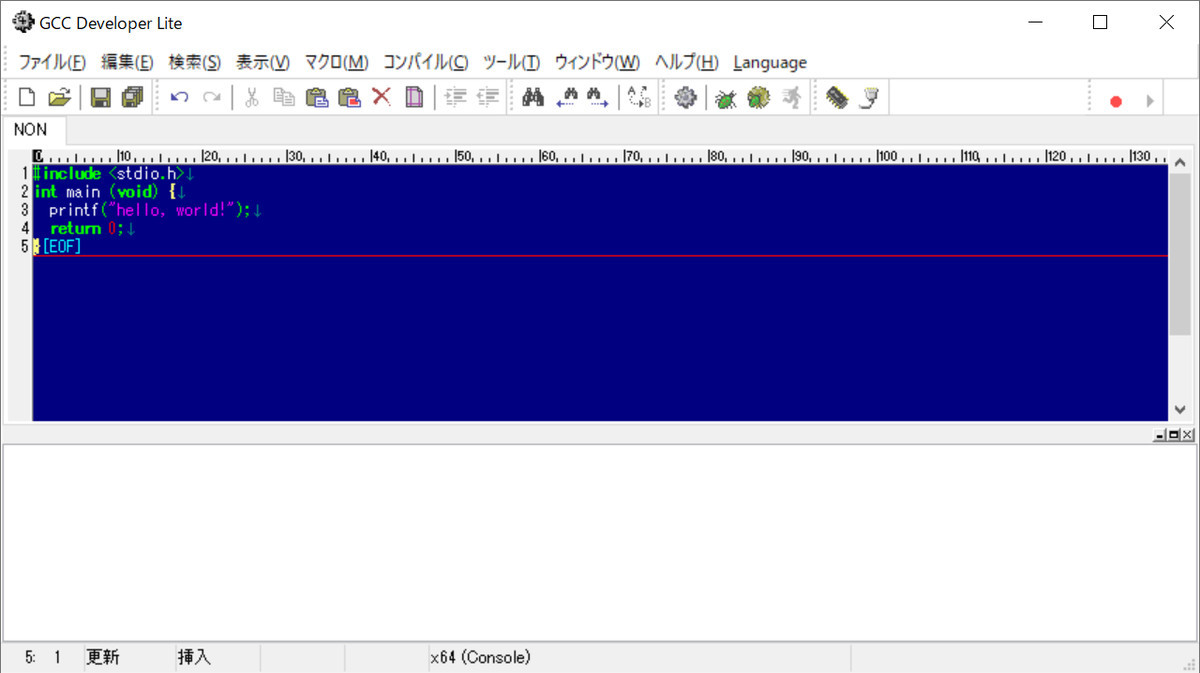Cut selection with the scissors icon
Screen dimensions: 1200x673
[252, 98]
